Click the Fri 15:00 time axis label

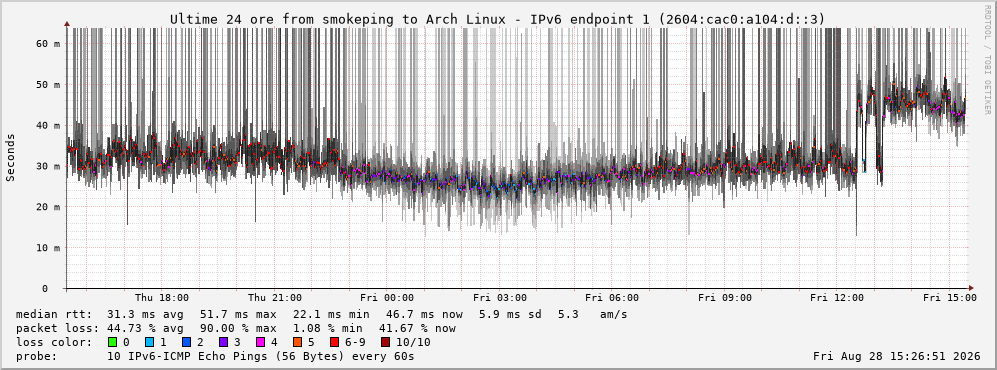[x=949, y=298]
